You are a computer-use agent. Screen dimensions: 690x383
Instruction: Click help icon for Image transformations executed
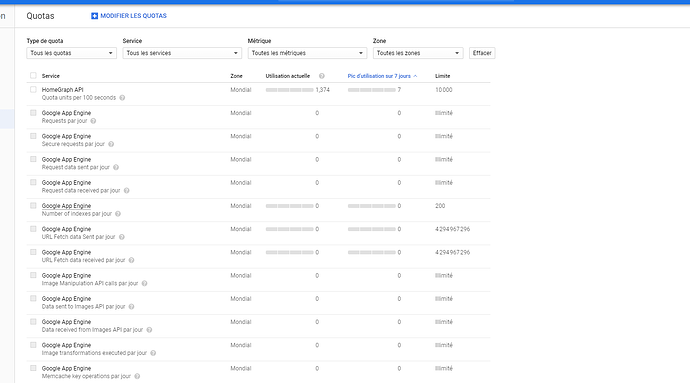click(153, 353)
